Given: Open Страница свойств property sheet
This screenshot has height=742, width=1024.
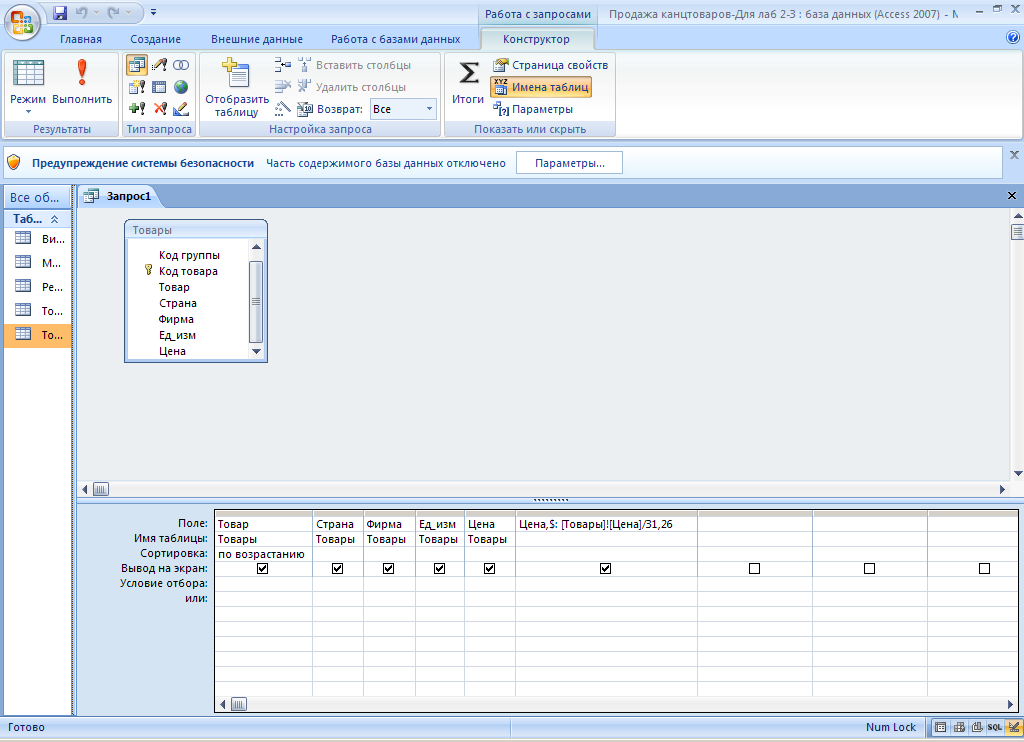Looking at the screenshot, I should click(550, 65).
